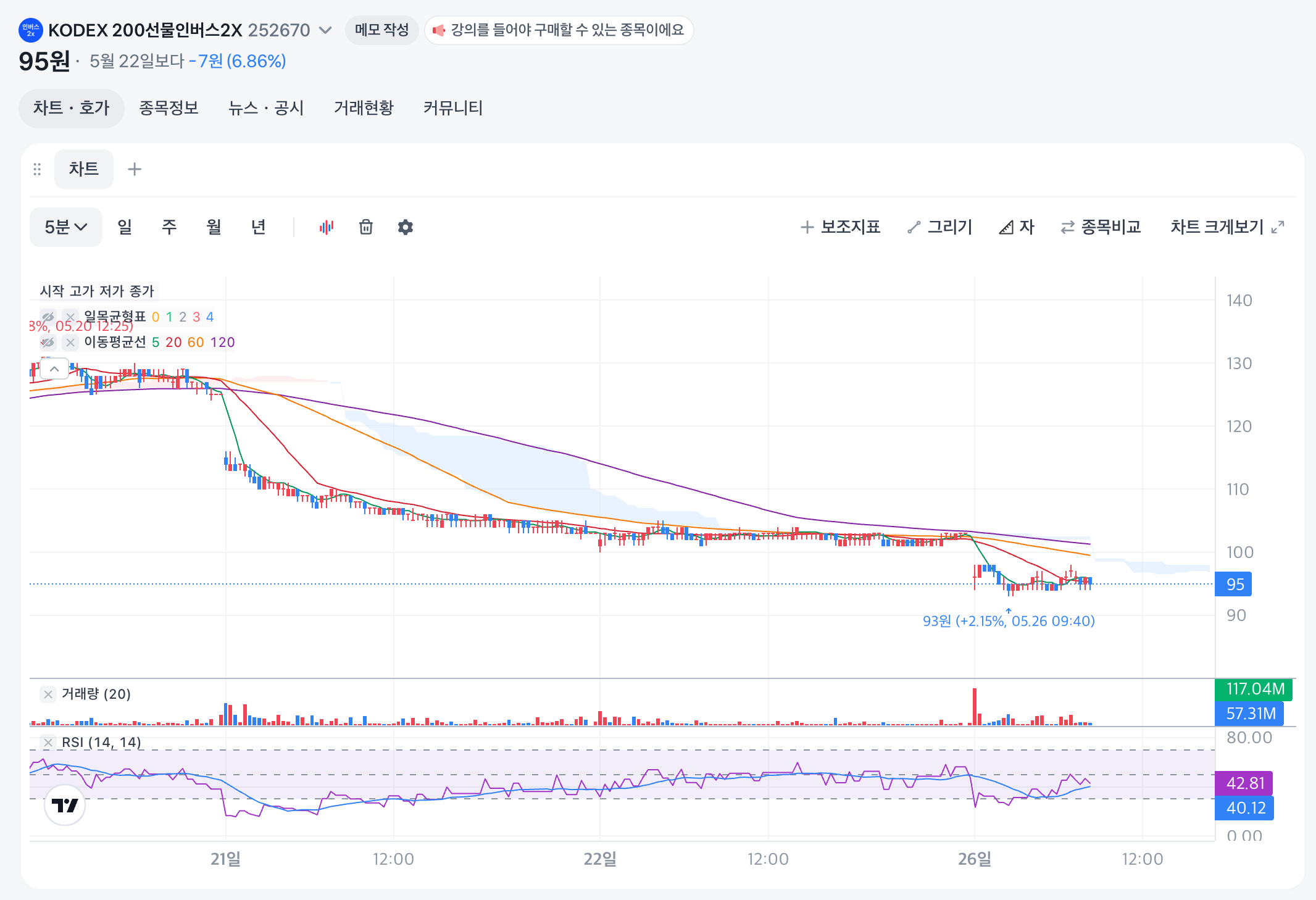
Task: Open the 강의를 들어야 구매할 수 있는 종목 notice
Action: tap(559, 30)
